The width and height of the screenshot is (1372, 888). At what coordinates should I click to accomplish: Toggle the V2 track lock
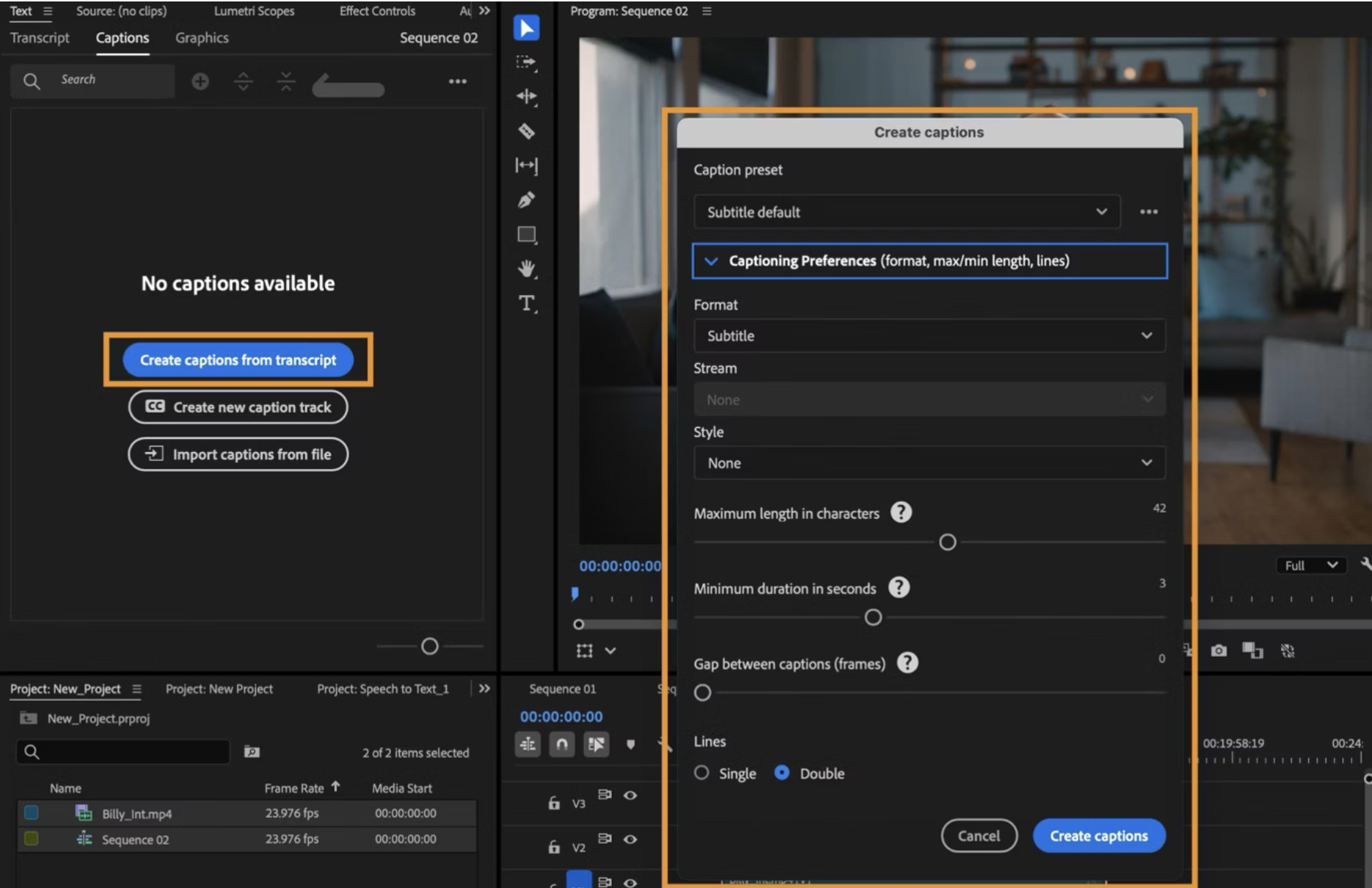554,847
